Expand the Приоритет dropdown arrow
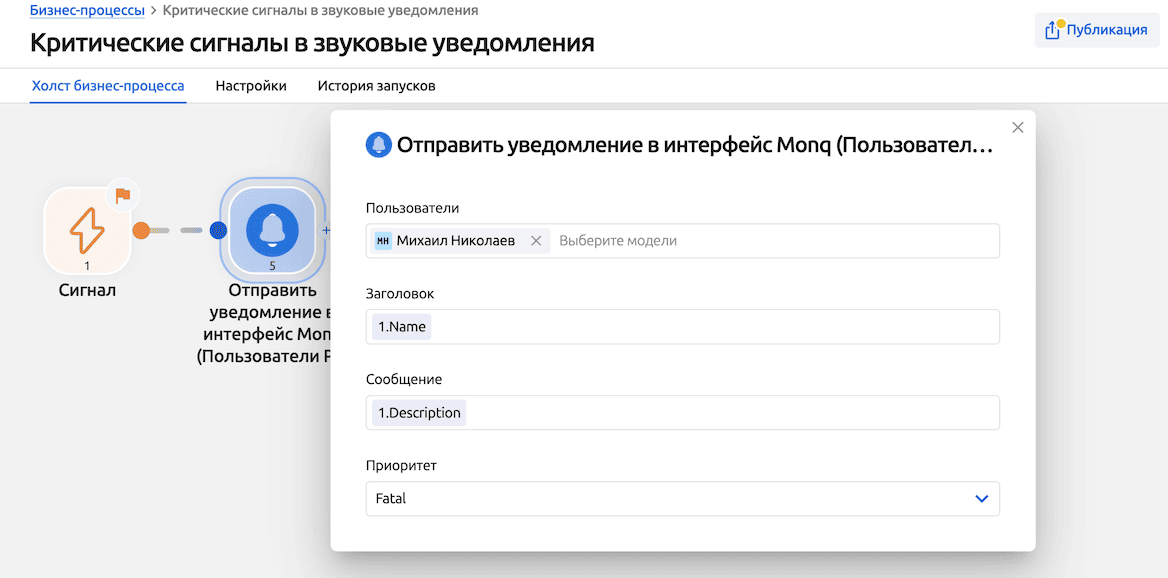This screenshot has height=578, width=1168. [x=981, y=498]
